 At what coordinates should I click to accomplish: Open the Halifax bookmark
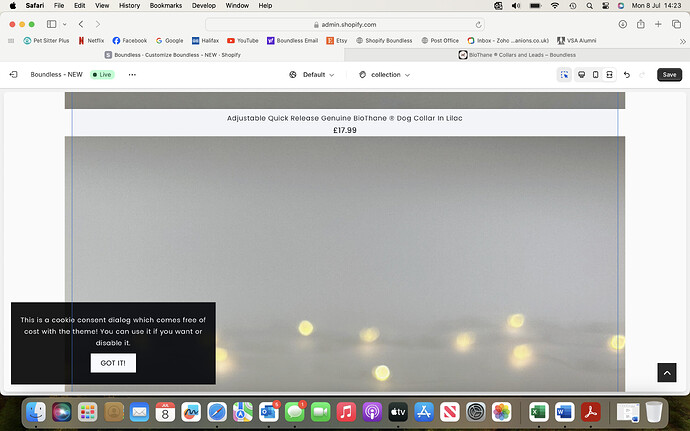point(205,41)
